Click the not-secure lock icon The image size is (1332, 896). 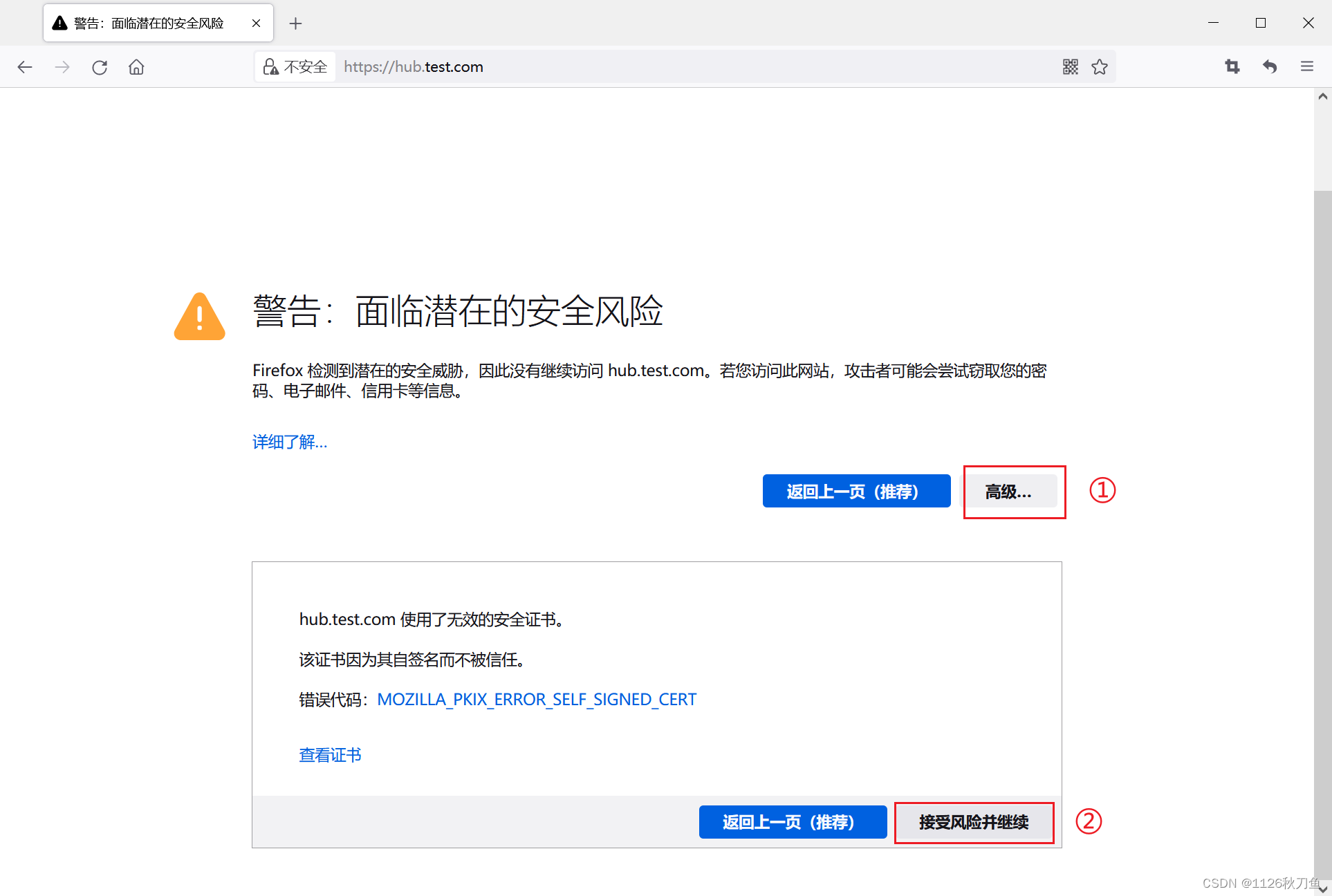click(x=271, y=67)
